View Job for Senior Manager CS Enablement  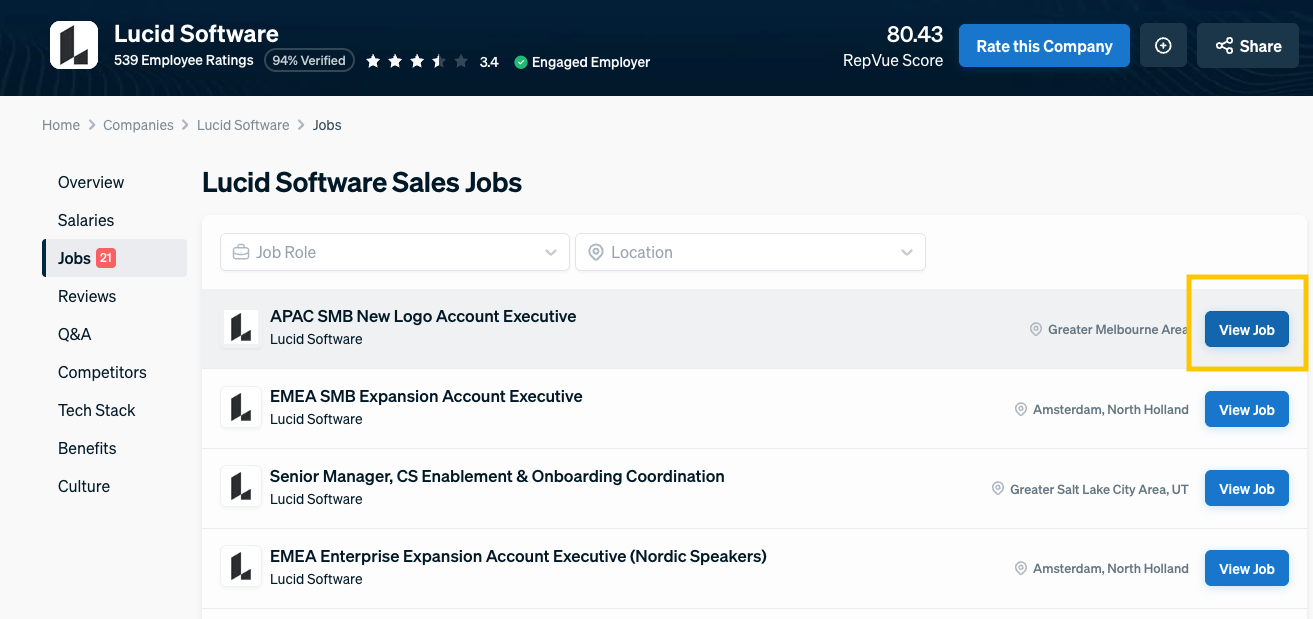[x=1247, y=489]
